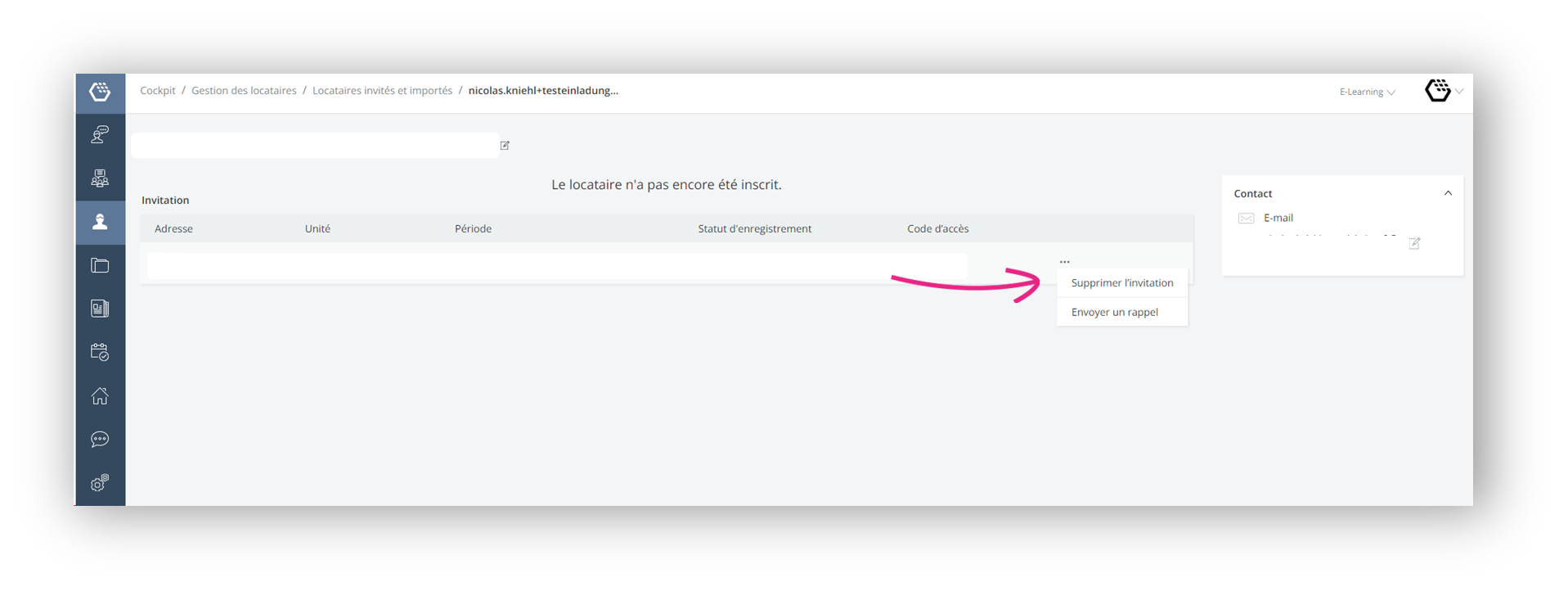
Task: Click the Adresse column header
Action: click(173, 229)
